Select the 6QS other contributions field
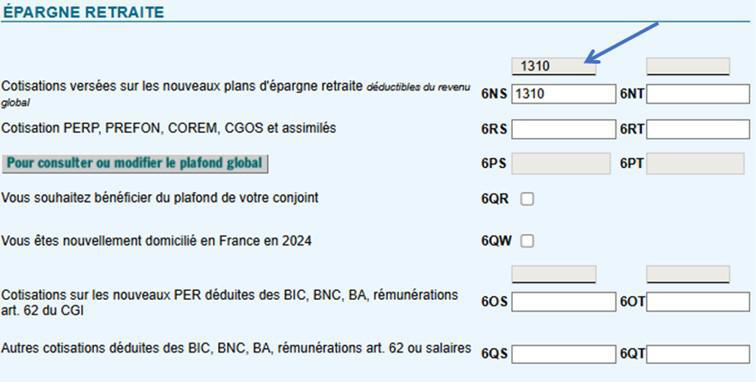Screen dimensions: 756x382 click(x=564, y=354)
